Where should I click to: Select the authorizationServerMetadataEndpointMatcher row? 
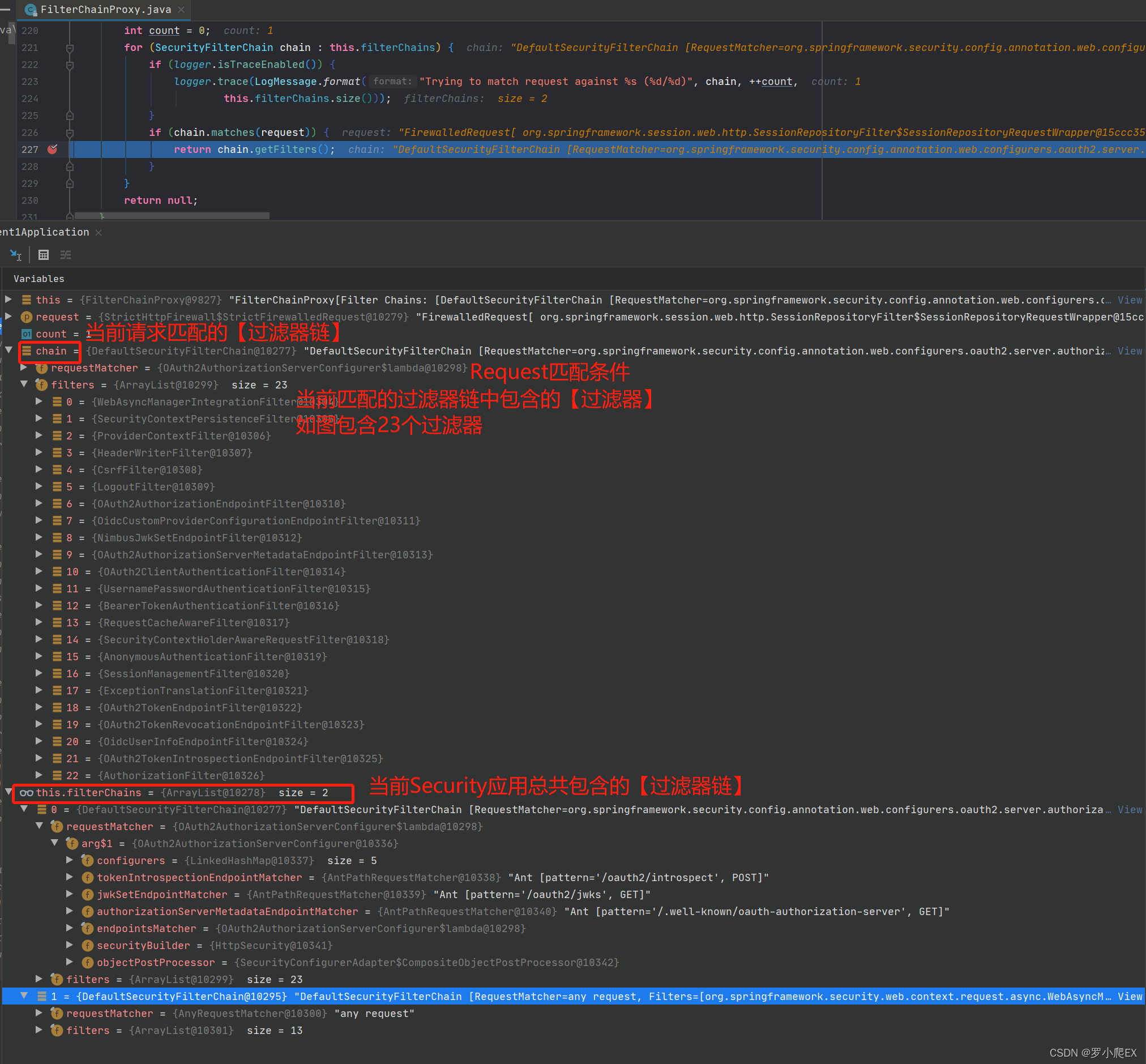pyautogui.click(x=574, y=912)
